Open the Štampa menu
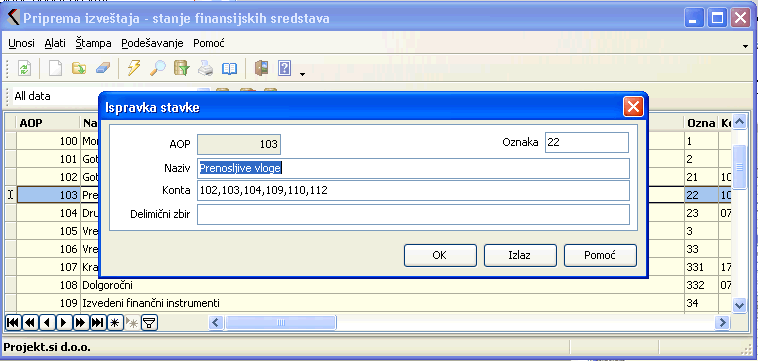The height and width of the screenshot is (361, 758). [x=93, y=43]
